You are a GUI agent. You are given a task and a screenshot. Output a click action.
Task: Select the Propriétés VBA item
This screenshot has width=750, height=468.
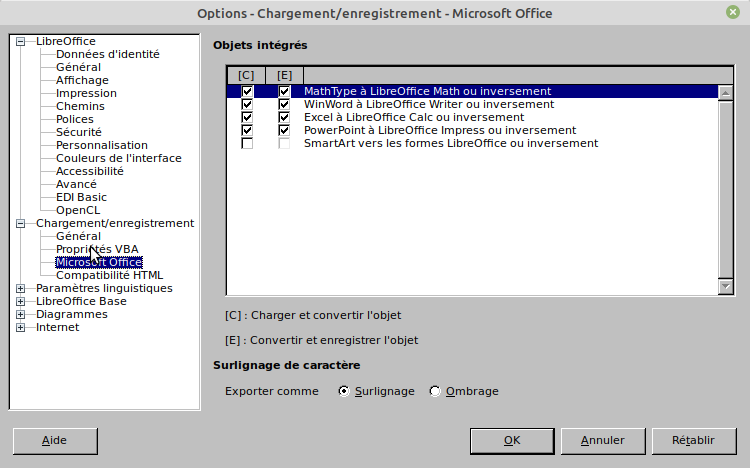[x=97, y=249]
